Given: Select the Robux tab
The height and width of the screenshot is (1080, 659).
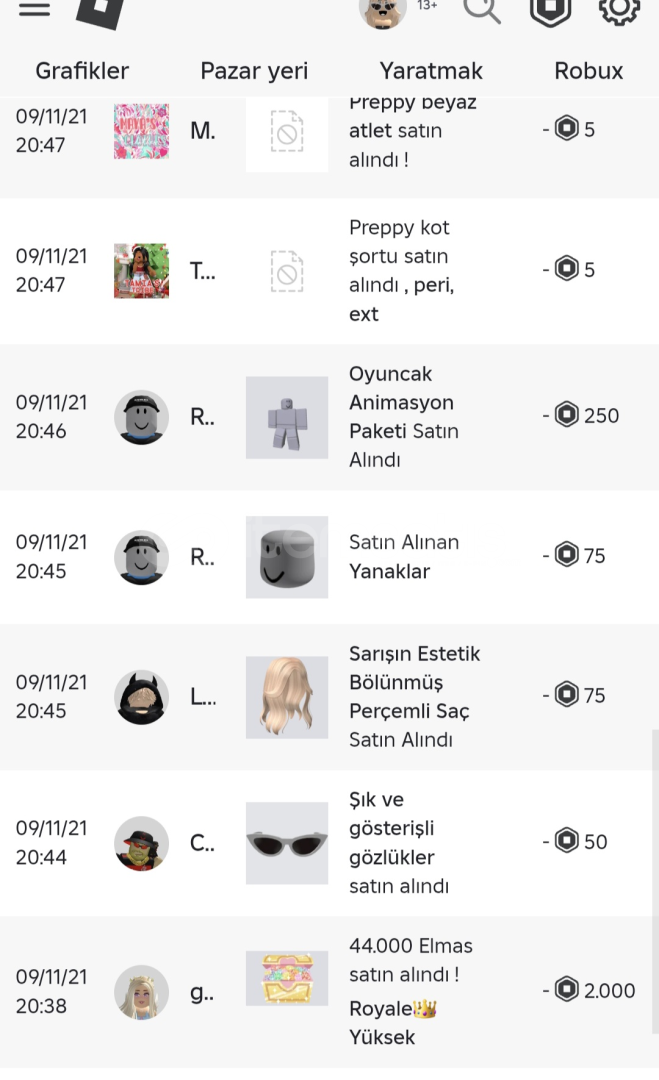Looking at the screenshot, I should 589,71.
